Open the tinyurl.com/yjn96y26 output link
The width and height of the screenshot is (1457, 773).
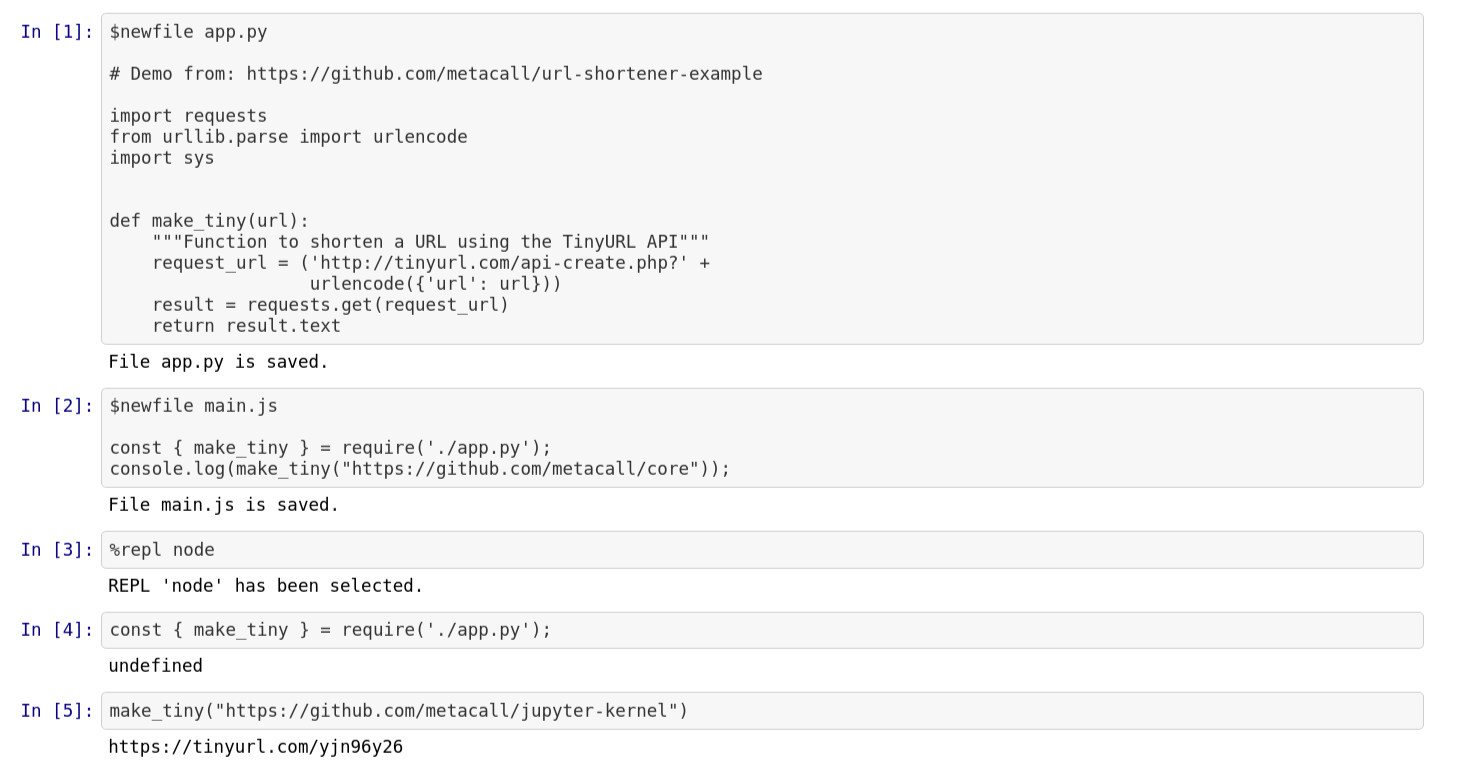255,747
